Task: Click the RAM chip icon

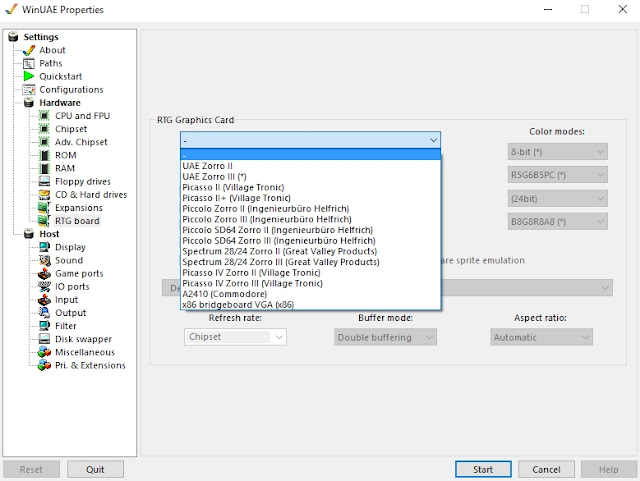Action: pos(44,168)
